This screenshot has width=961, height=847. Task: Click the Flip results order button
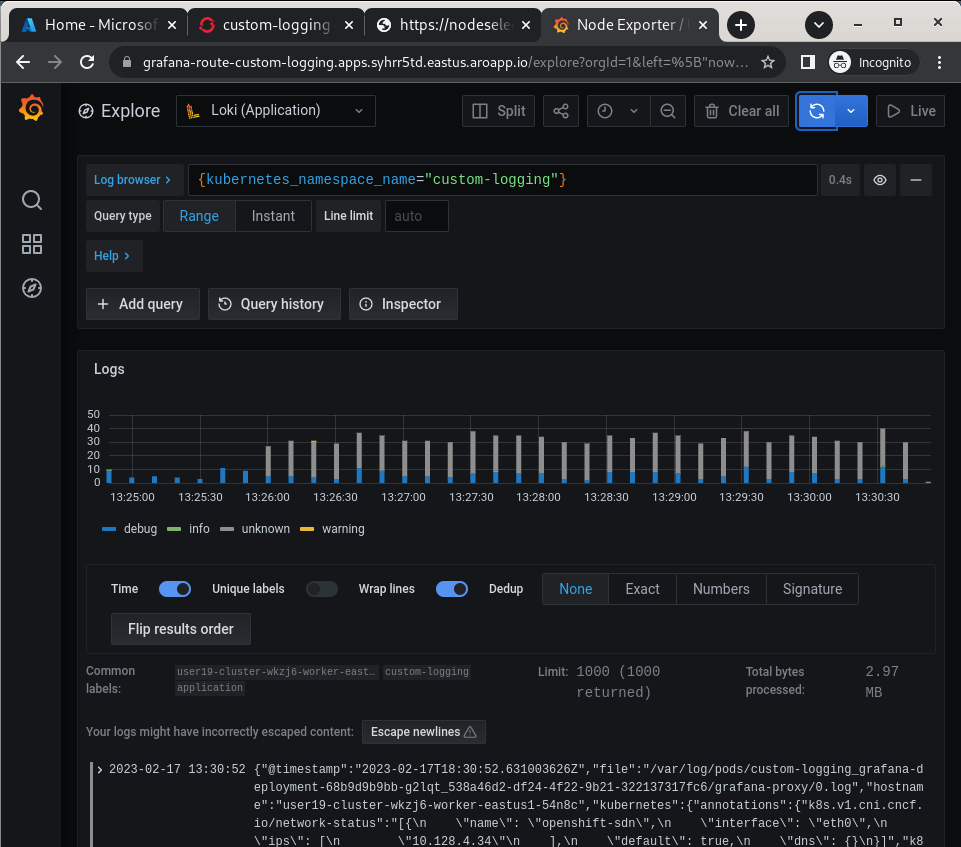pyautogui.click(x=180, y=628)
